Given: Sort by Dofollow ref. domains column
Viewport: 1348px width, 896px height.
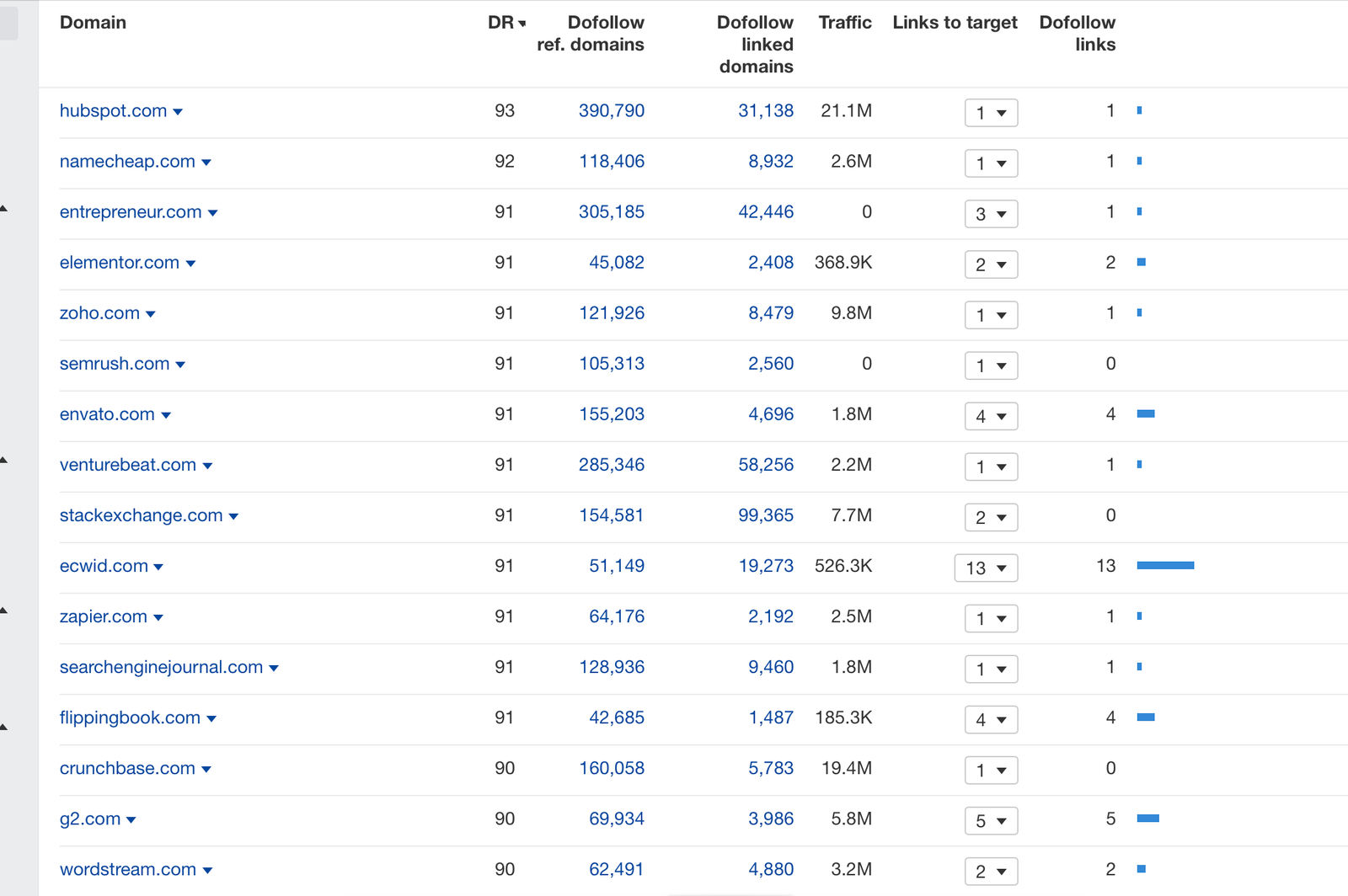Looking at the screenshot, I should 591,34.
